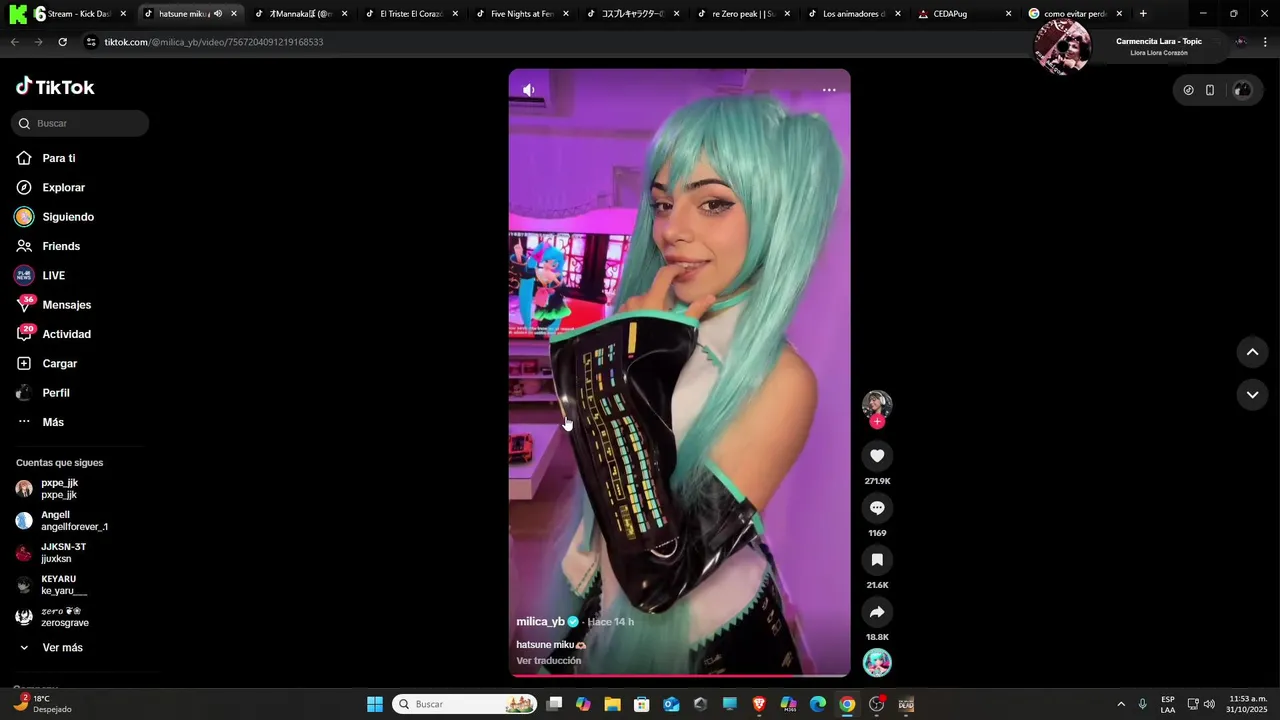Click phone icon in floating toolbar
Image resolution: width=1280 pixels, height=720 pixels.
[x=1210, y=90]
